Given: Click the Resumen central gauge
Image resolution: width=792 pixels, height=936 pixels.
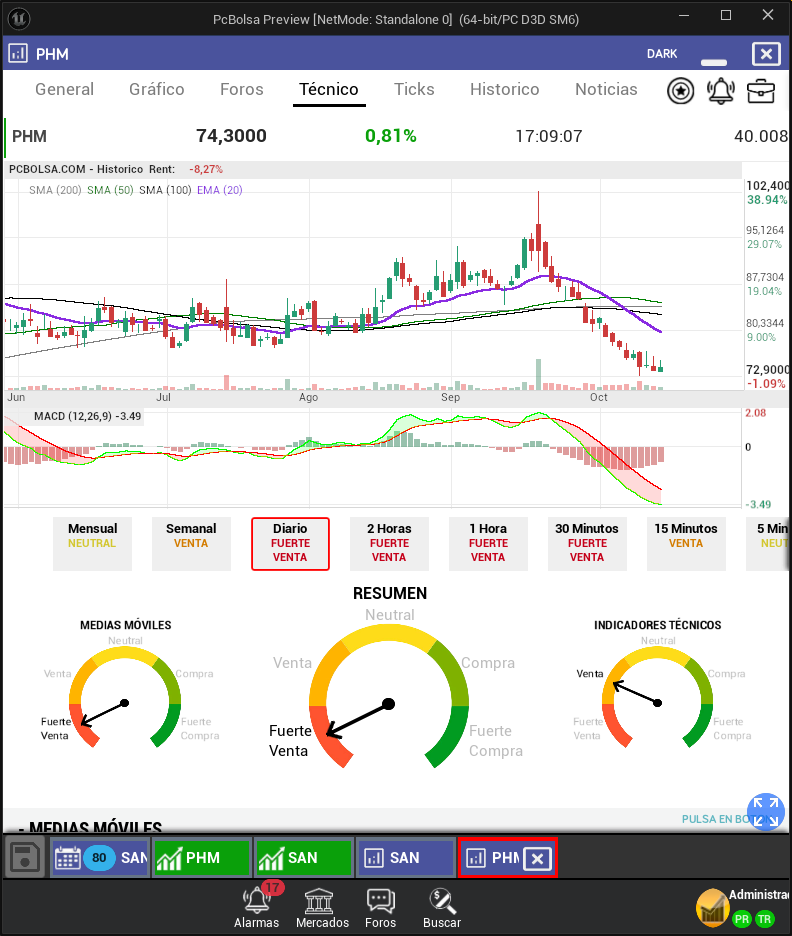Looking at the screenshot, I should coord(389,696).
